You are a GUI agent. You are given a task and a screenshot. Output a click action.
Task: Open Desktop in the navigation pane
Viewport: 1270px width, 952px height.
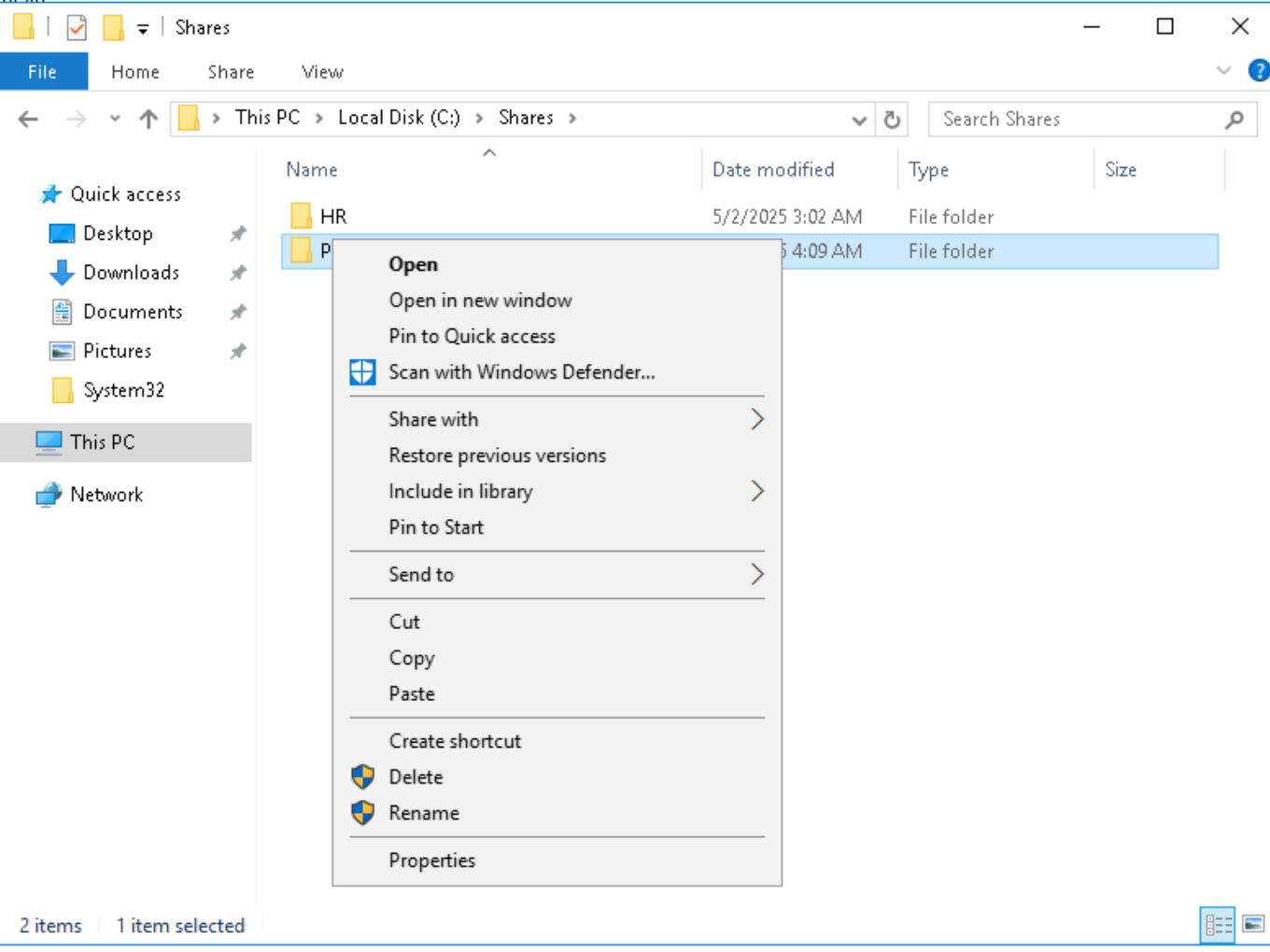[x=118, y=233]
